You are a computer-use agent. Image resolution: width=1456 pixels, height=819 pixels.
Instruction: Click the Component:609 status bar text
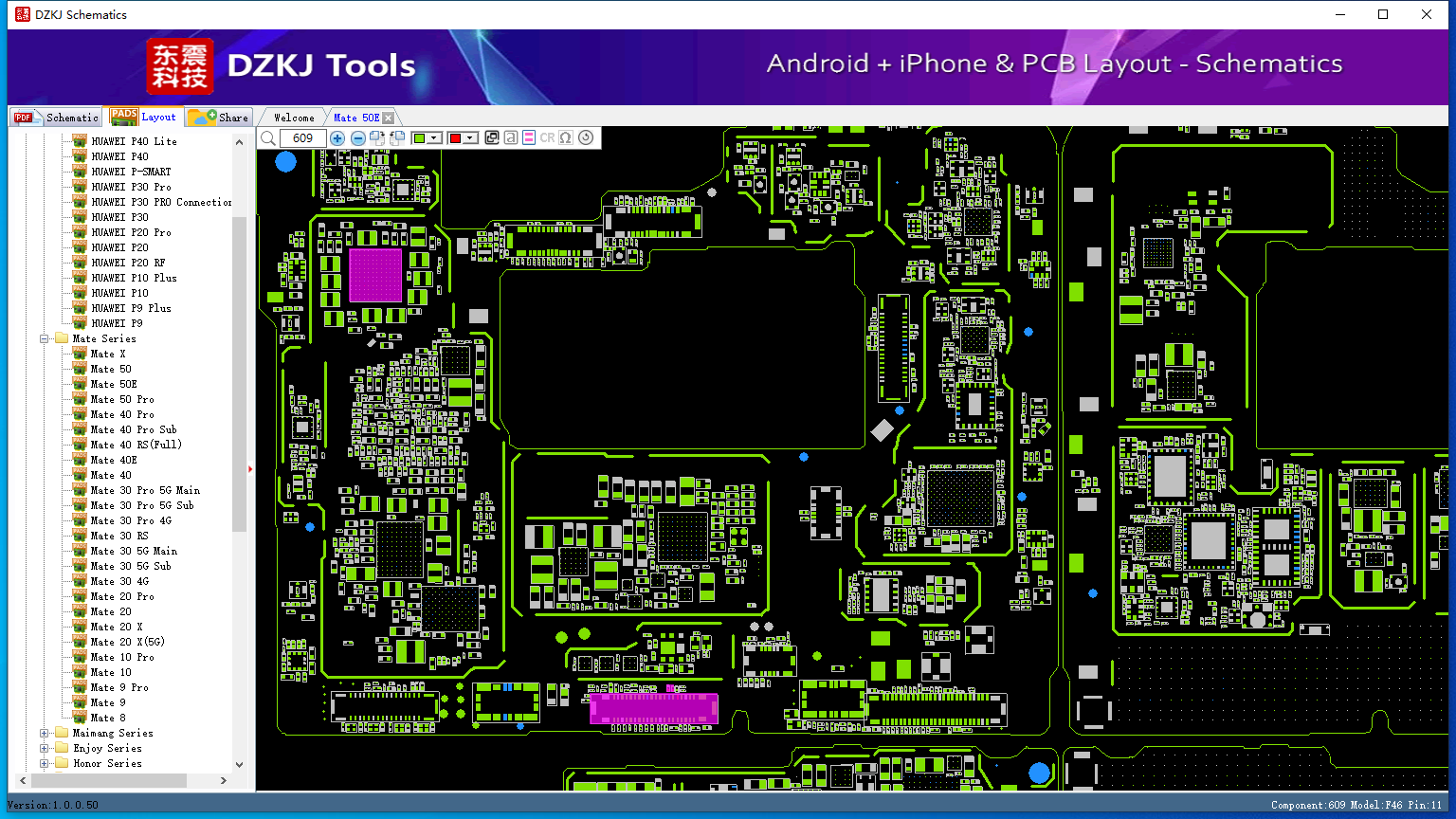coord(1308,805)
